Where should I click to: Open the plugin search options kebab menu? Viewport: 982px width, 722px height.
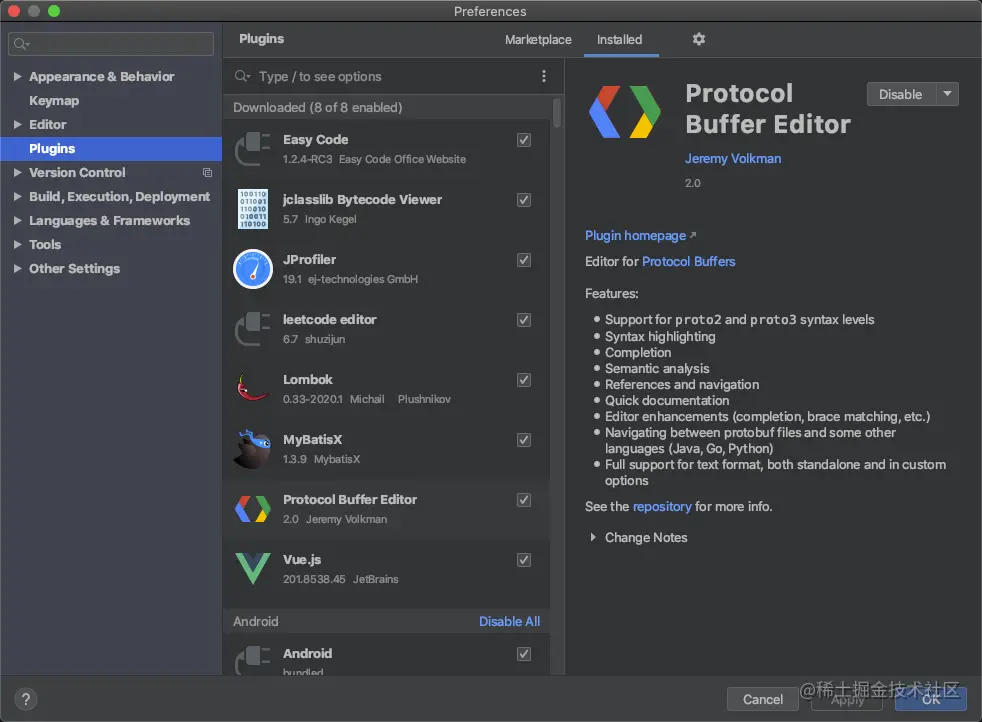click(x=544, y=76)
